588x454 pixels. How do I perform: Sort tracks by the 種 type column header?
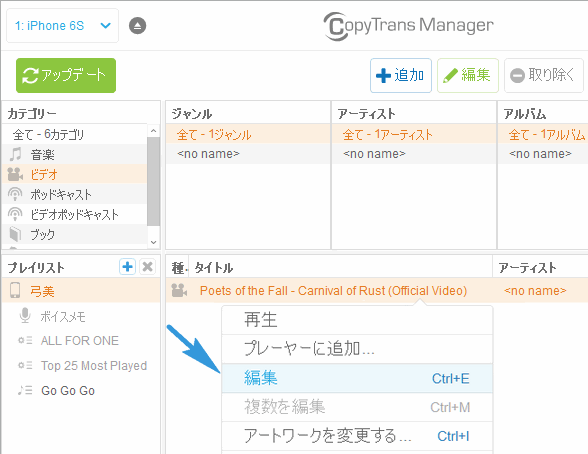pyautogui.click(x=177, y=268)
